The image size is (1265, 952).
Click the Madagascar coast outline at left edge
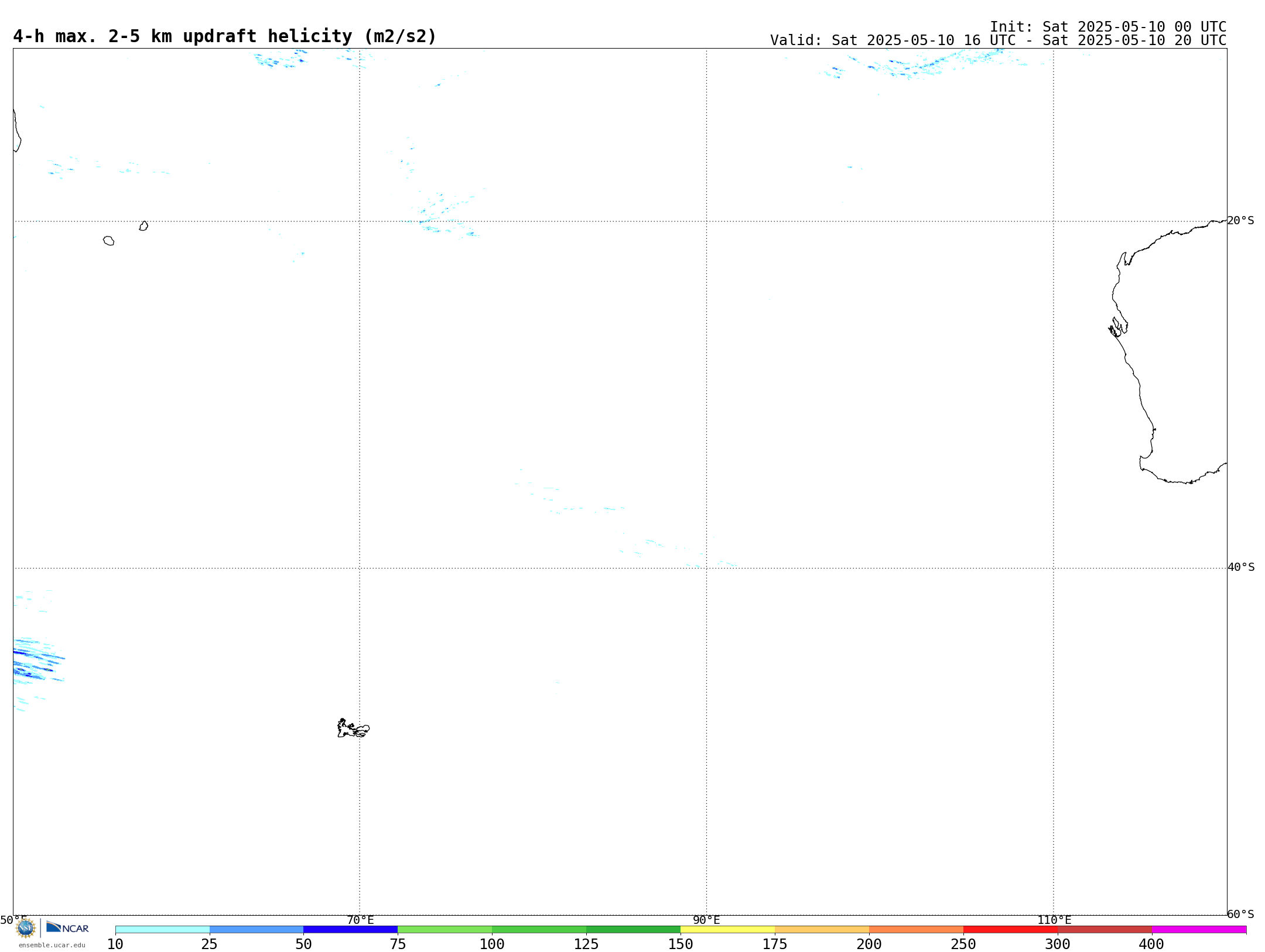point(16,131)
